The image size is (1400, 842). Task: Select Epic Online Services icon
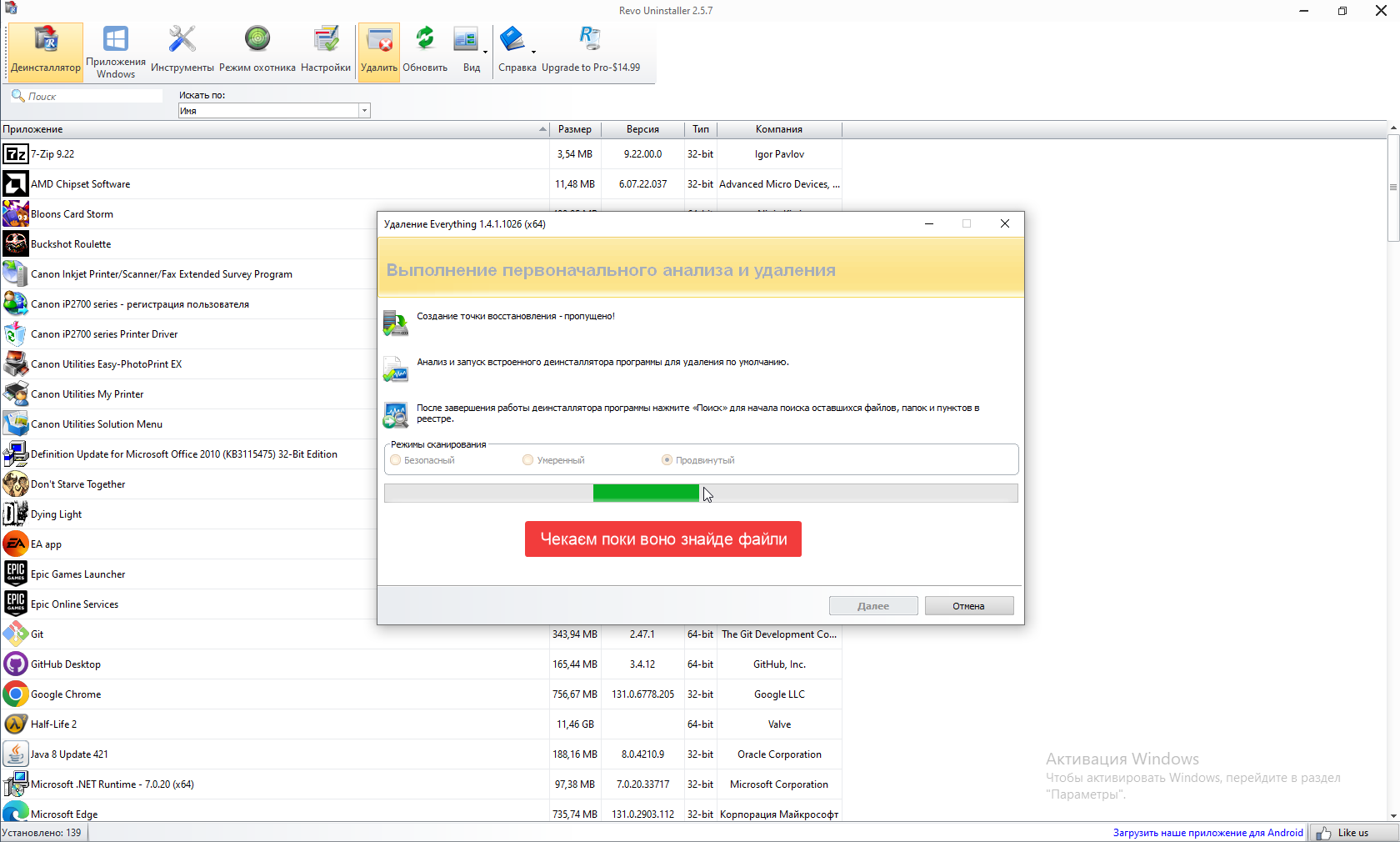pyautogui.click(x=15, y=604)
